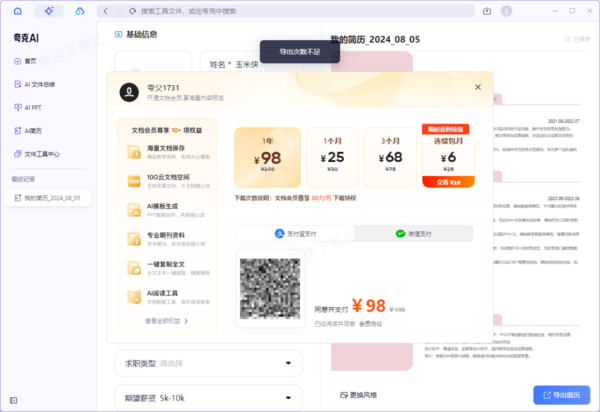Pick the 连续包月 ¥6 plan
This screenshot has width=600, height=412.
448,156
